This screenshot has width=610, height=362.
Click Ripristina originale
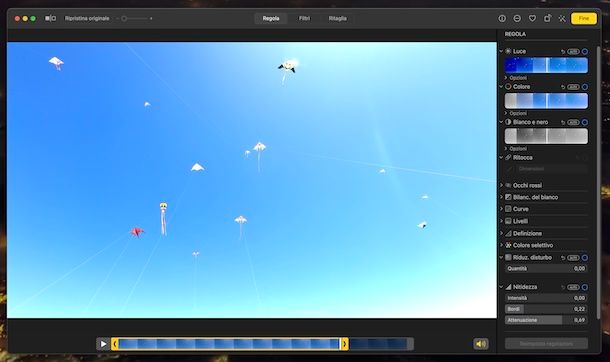(87, 18)
